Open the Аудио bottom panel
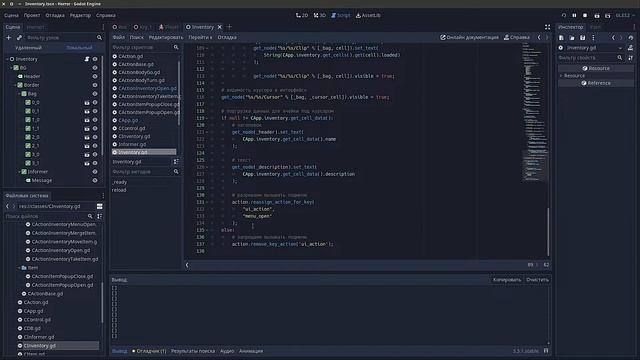 [227, 351]
